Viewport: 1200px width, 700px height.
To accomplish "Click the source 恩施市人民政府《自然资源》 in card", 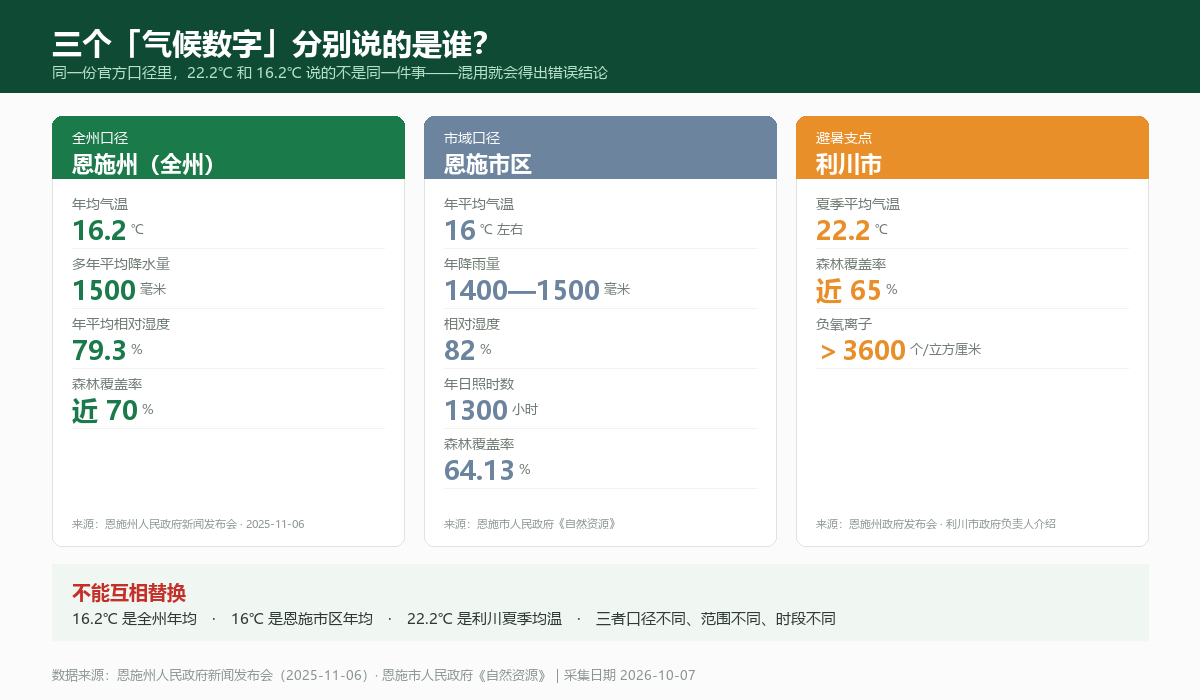I will (530, 524).
